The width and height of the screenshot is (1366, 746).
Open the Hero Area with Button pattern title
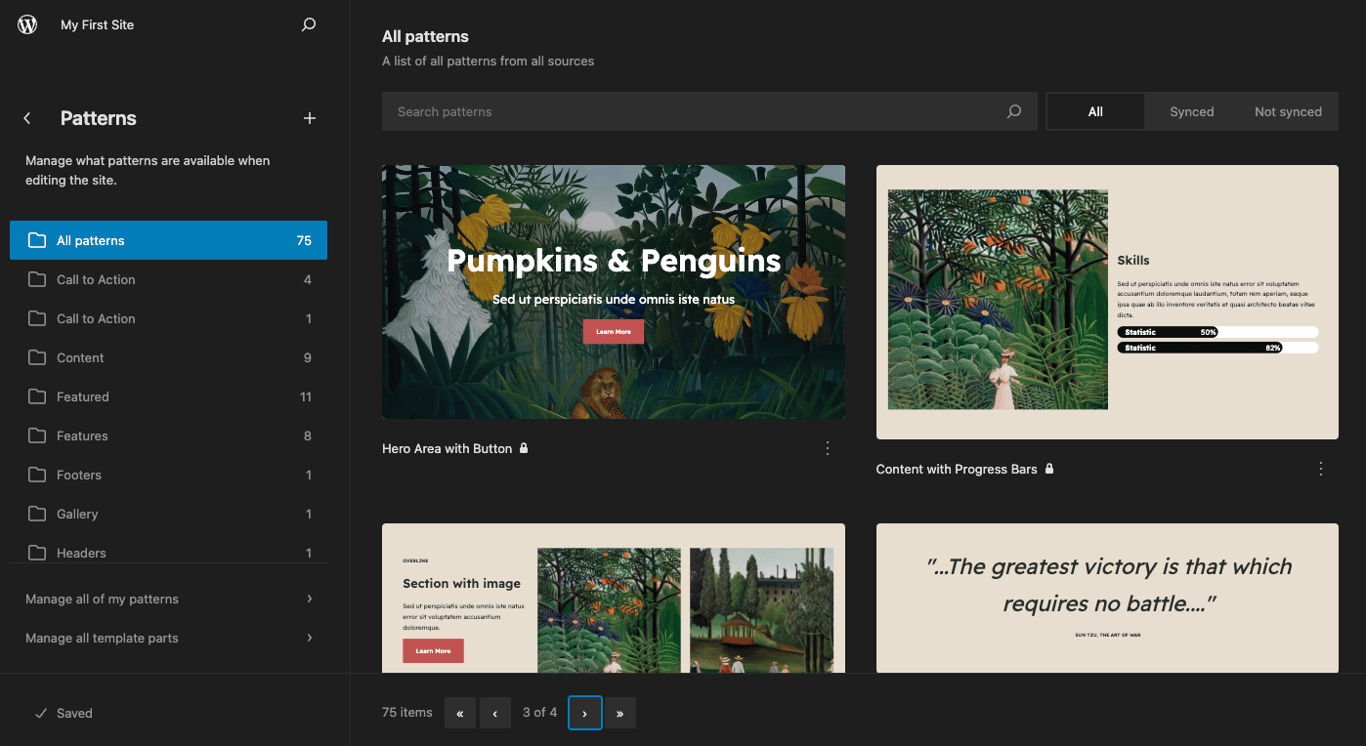coord(447,449)
